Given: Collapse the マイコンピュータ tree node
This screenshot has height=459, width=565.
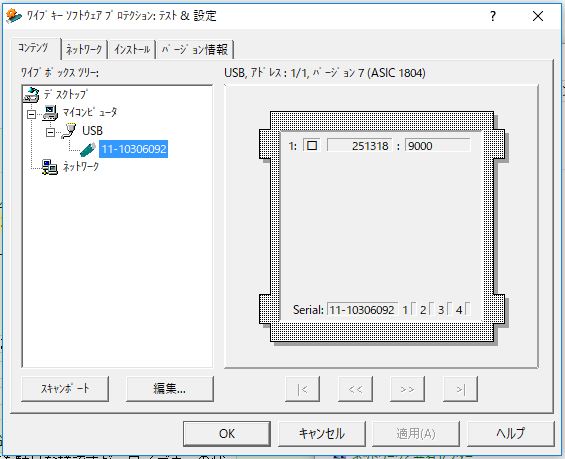Looking at the screenshot, I should (x=32, y=114).
